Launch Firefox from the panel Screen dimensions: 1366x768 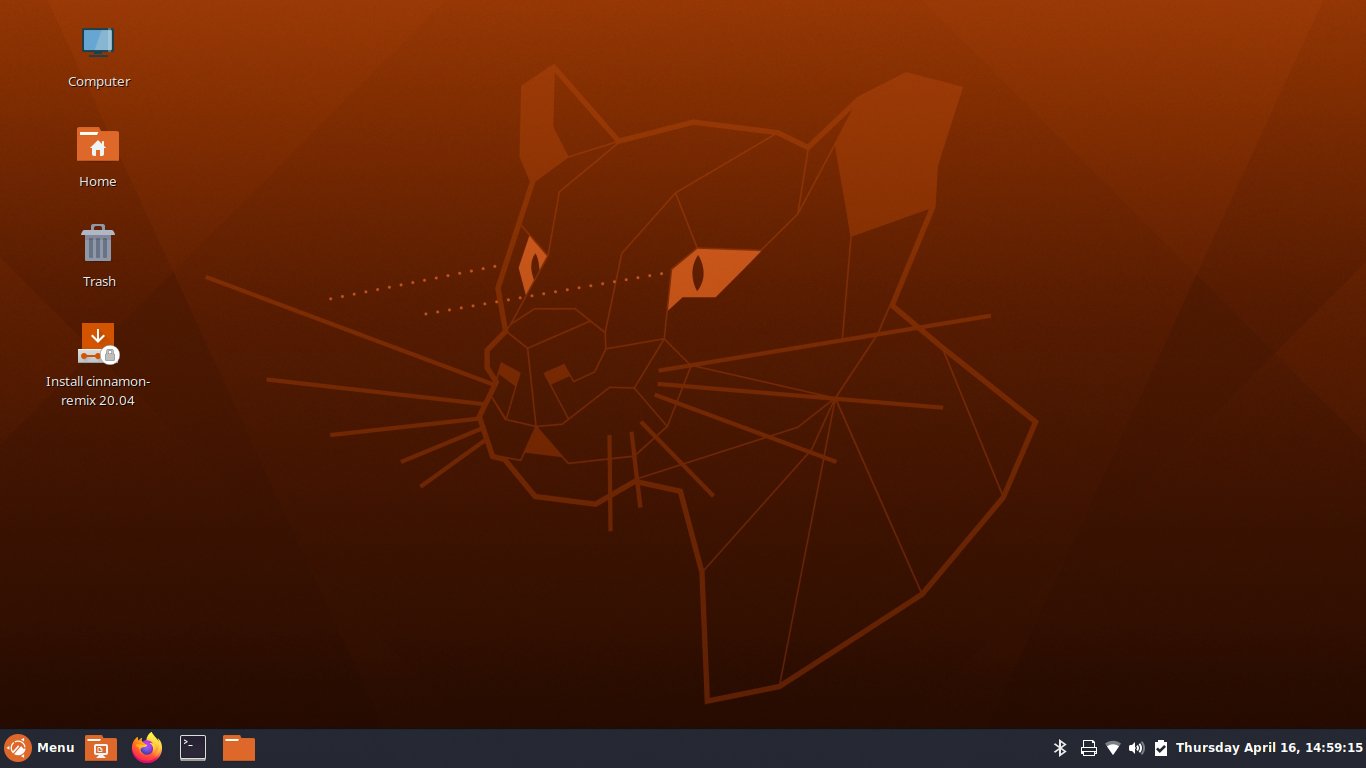tap(147, 748)
